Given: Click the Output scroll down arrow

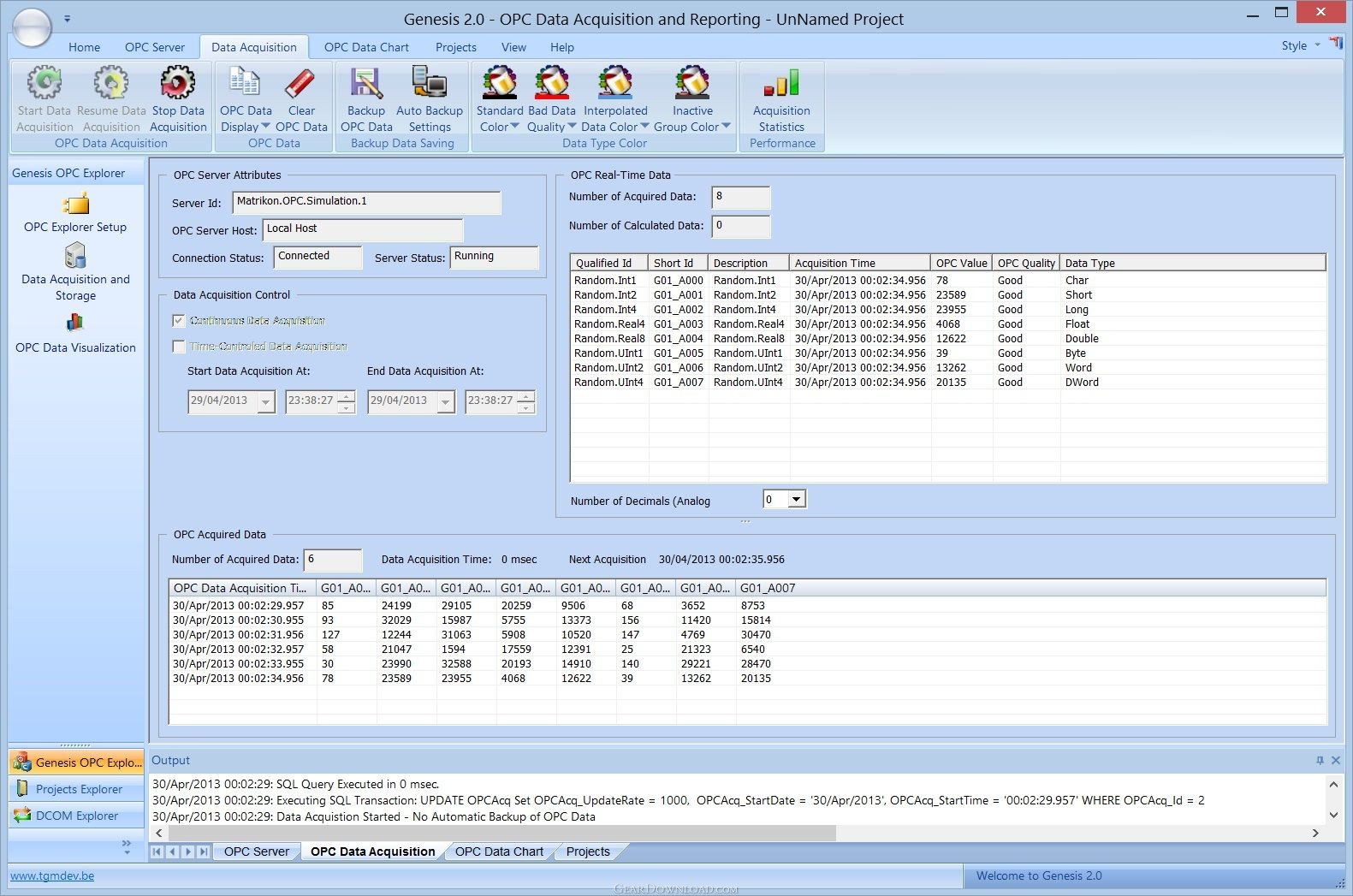Looking at the screenshot, I should point(1333,816).
